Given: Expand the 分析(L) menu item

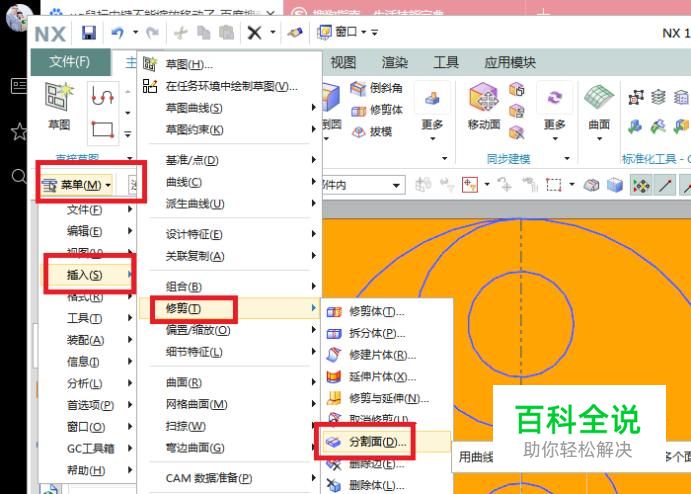Looking at the screenshot, I should click(x=88, y=383).
